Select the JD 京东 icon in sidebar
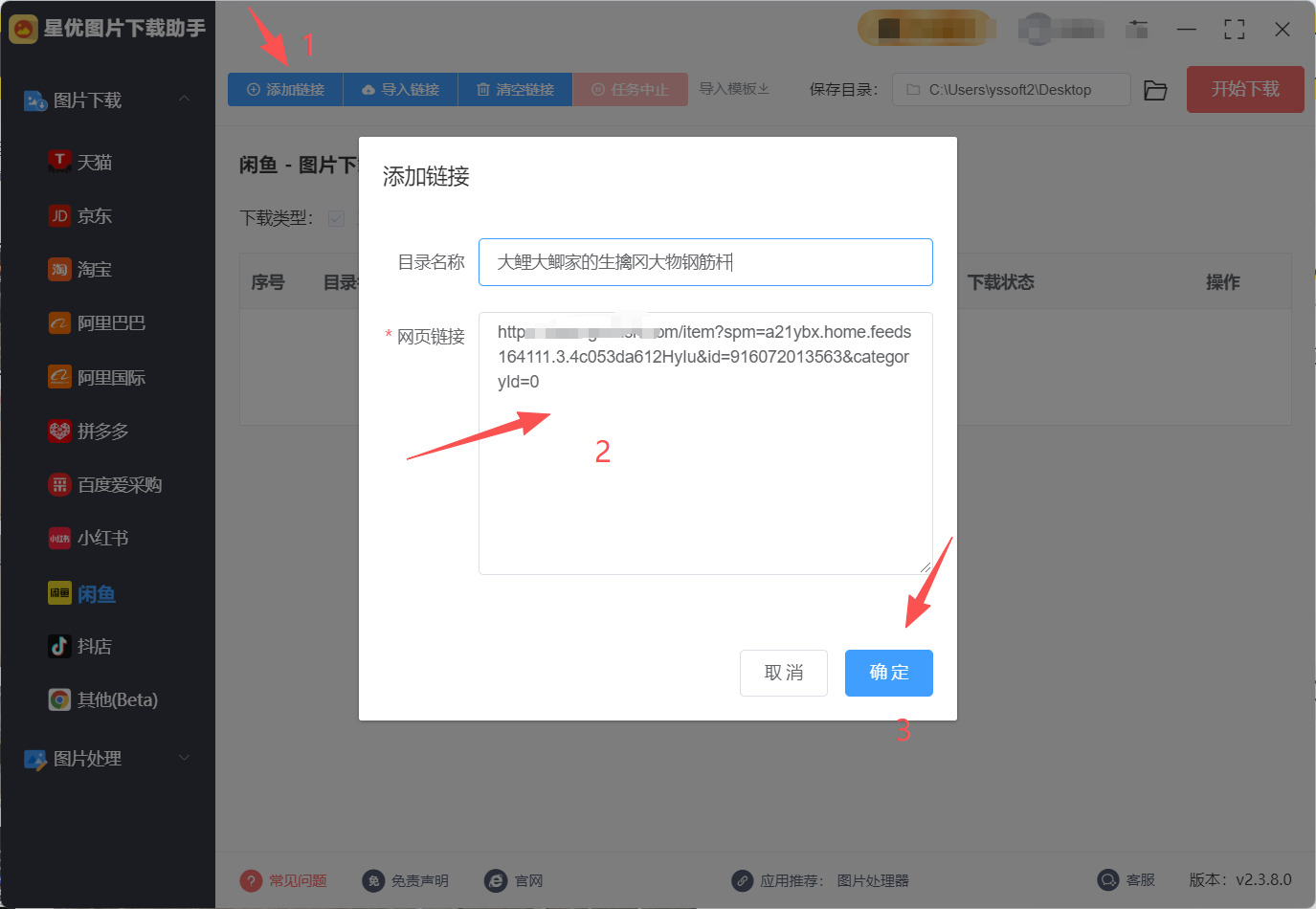The width and height of the screenshot is (1316, 909). (x=59, y=215)
